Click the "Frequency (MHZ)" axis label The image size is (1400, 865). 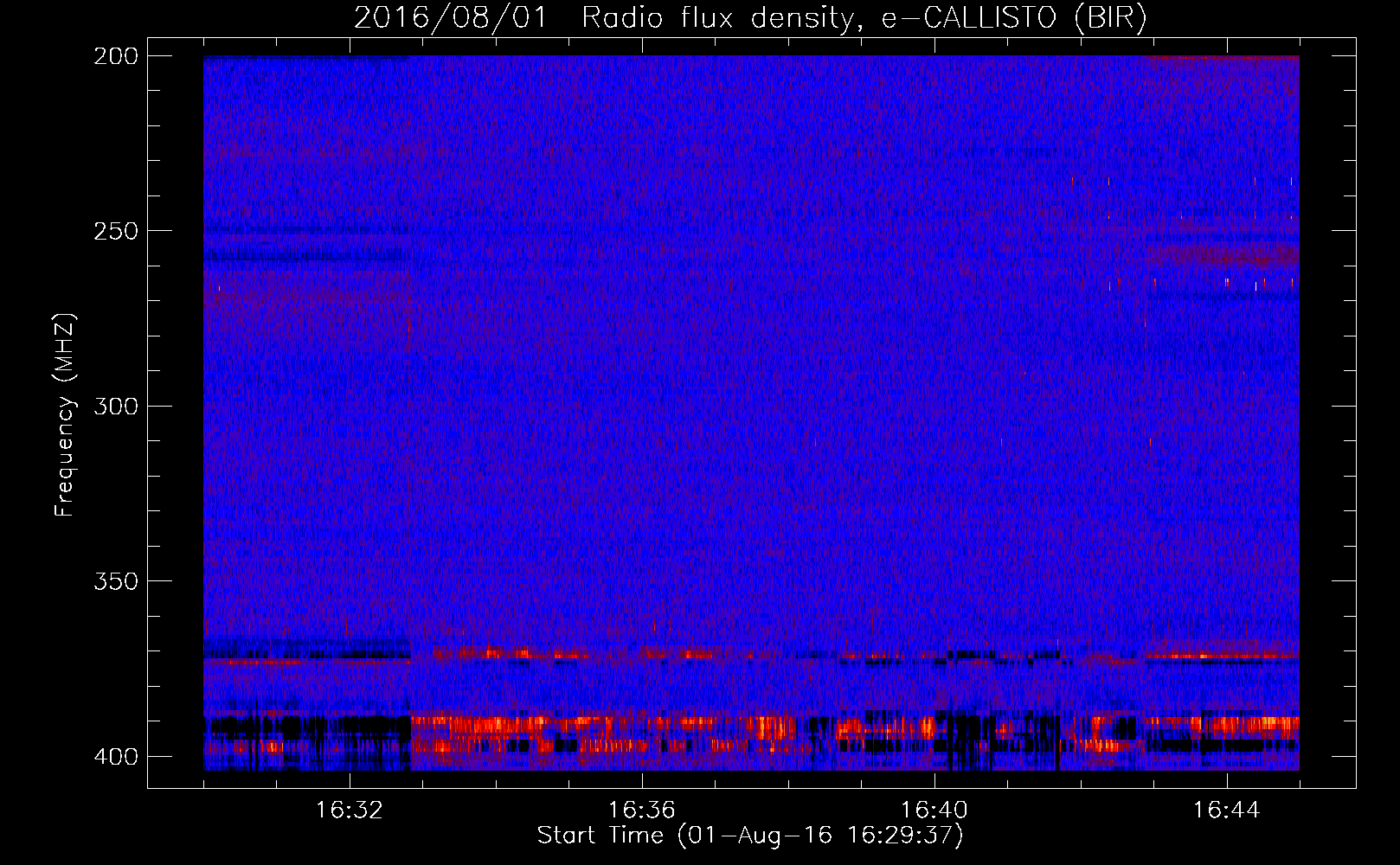(65, 415)
